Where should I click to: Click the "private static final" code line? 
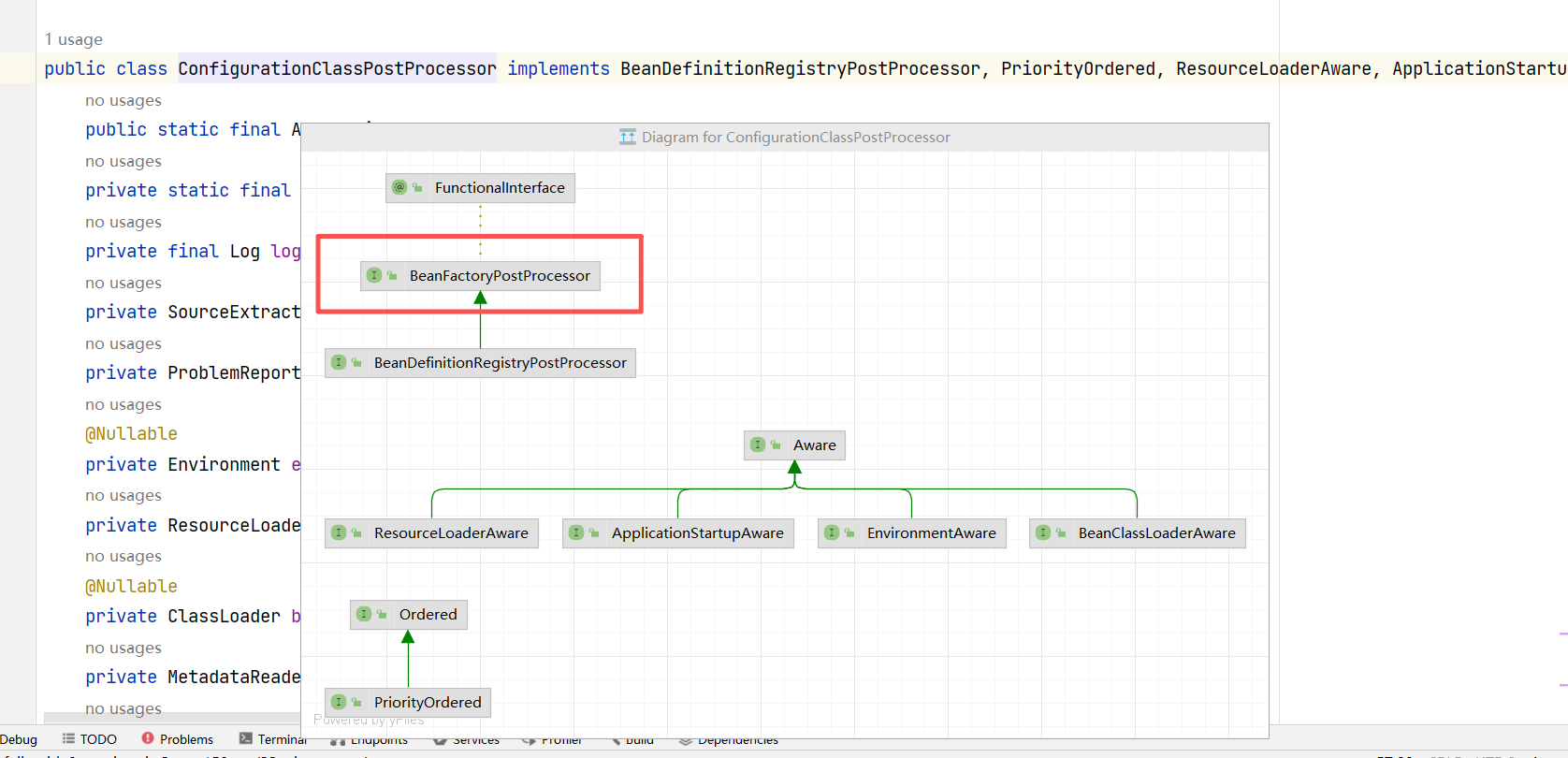(188, 190)
